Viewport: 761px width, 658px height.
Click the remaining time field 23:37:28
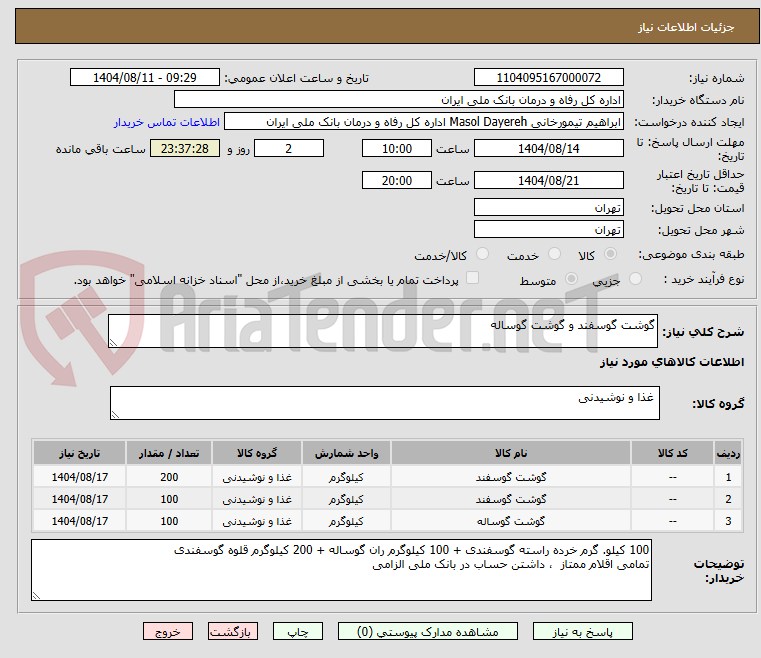pyautogui.click(x=185, y=148)
